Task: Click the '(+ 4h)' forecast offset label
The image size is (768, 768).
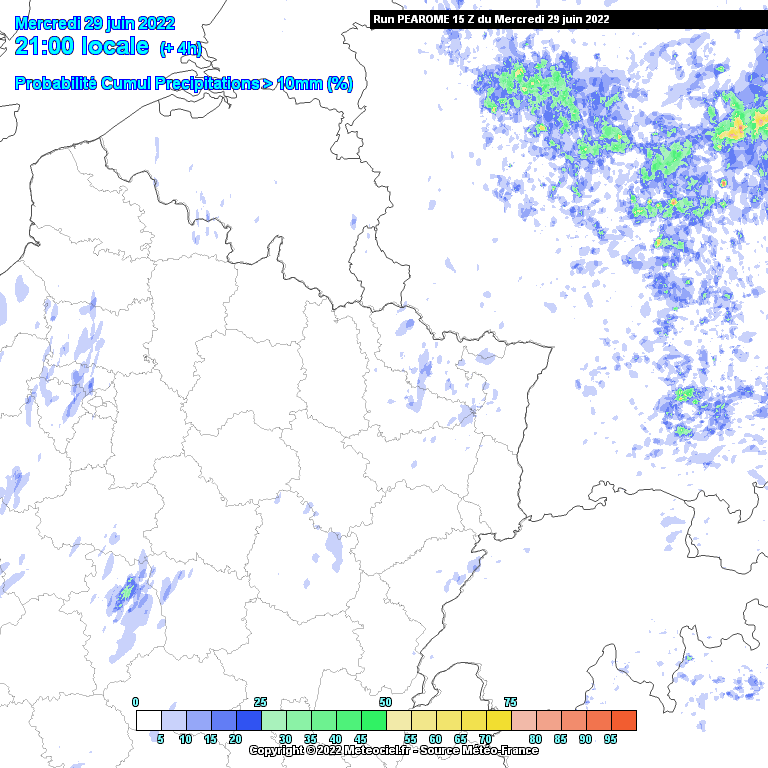Action: pyautogui.click(x=180, y=49)
